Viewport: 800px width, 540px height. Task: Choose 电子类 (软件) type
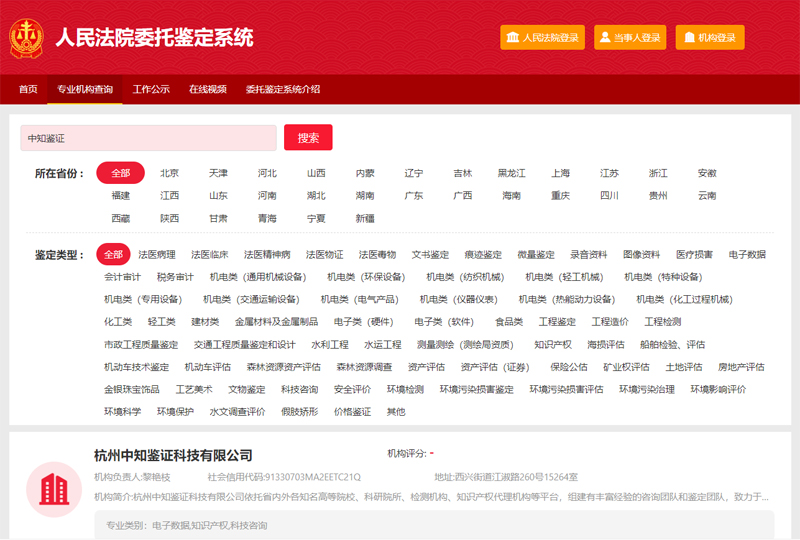click(444, 322)
